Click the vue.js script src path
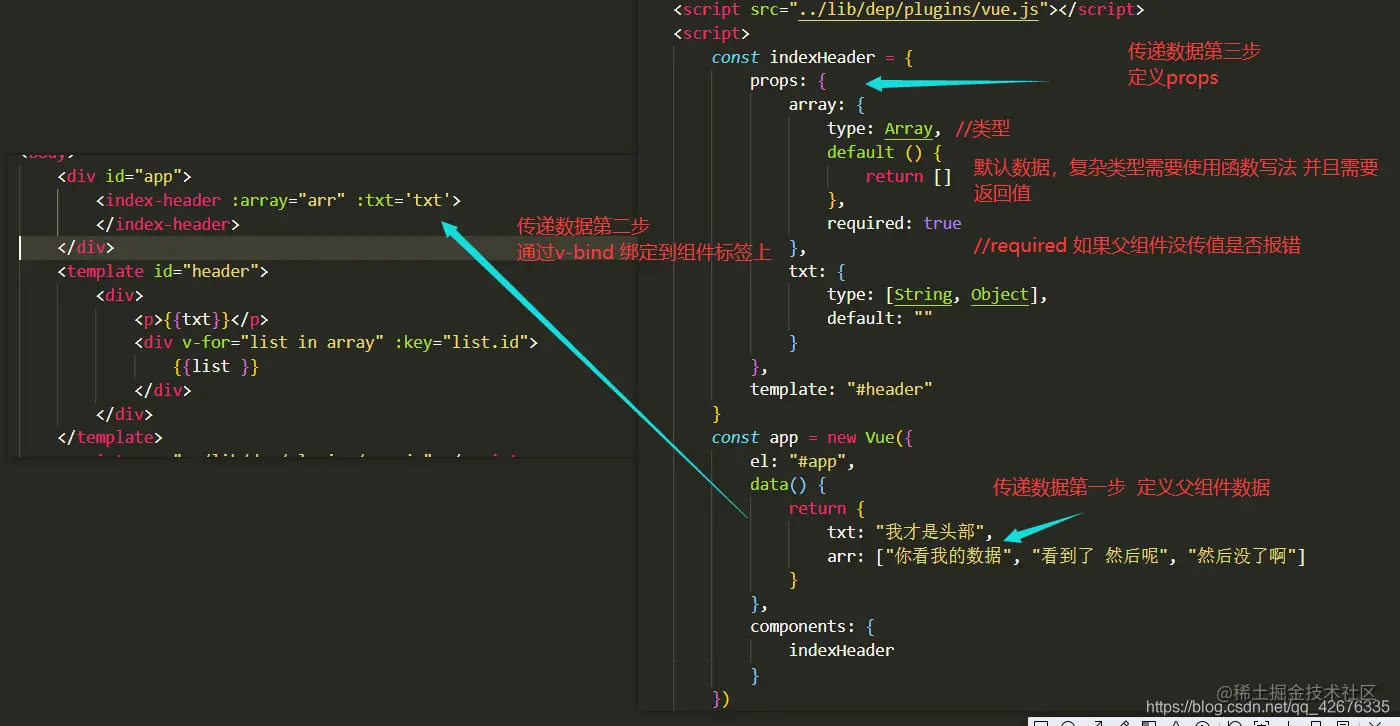 918,9
